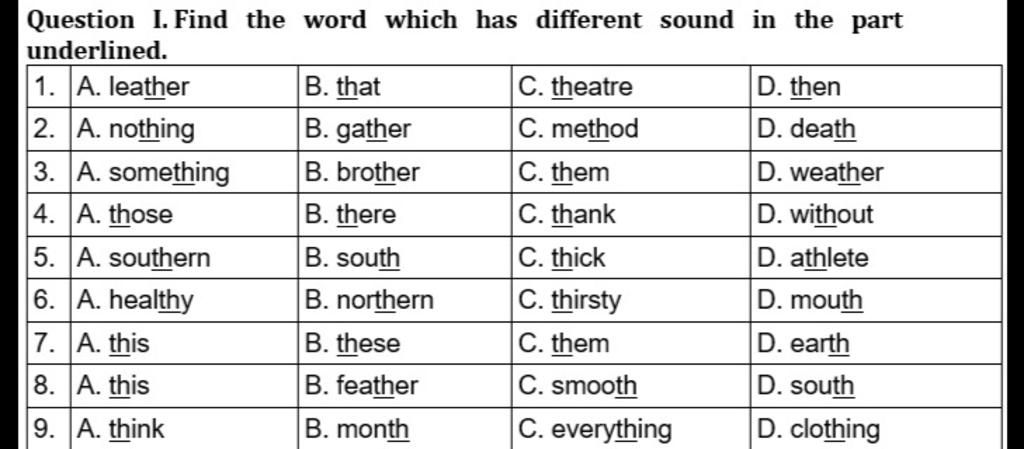Choose D. weather in question 3
The height and width of the screenshot is (449, 1024).
[820, 173]
